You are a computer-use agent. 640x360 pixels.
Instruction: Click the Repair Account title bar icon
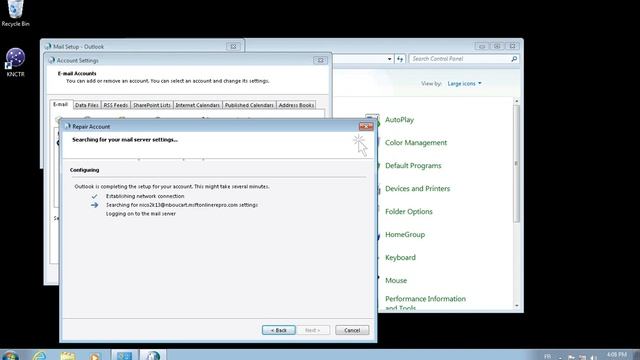(x=67, y=127)
